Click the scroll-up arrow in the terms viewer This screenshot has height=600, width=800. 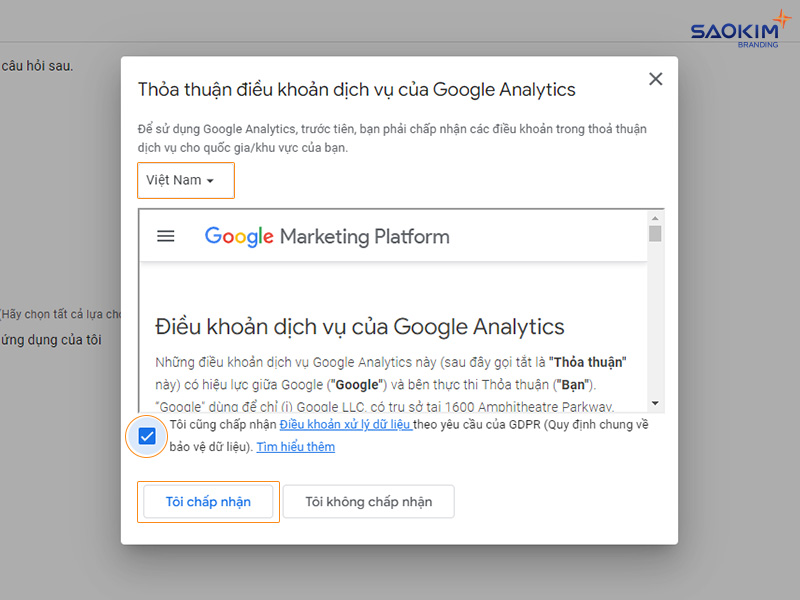pyautogui.click(x=655, y=220)
